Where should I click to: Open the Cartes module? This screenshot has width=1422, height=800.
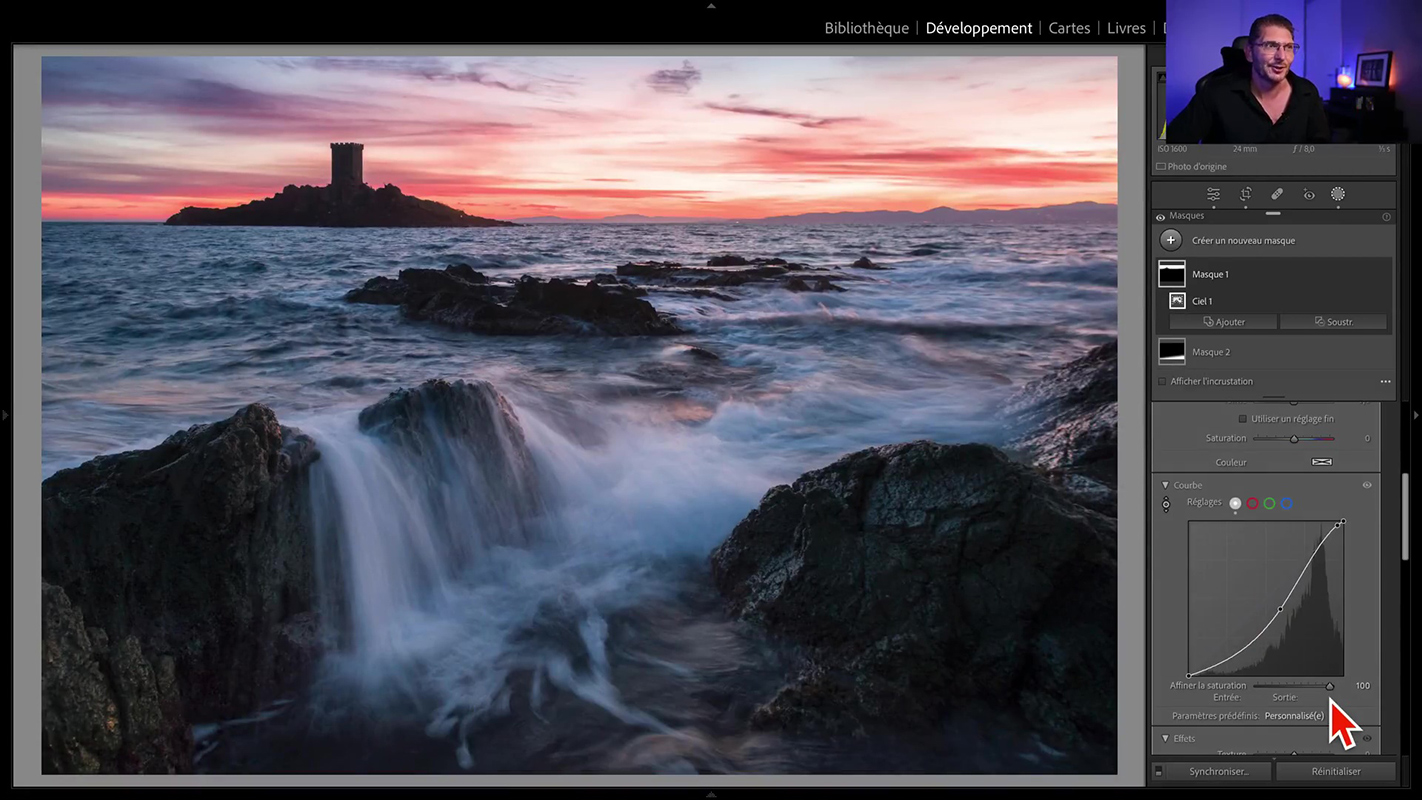pos(1069,28)
